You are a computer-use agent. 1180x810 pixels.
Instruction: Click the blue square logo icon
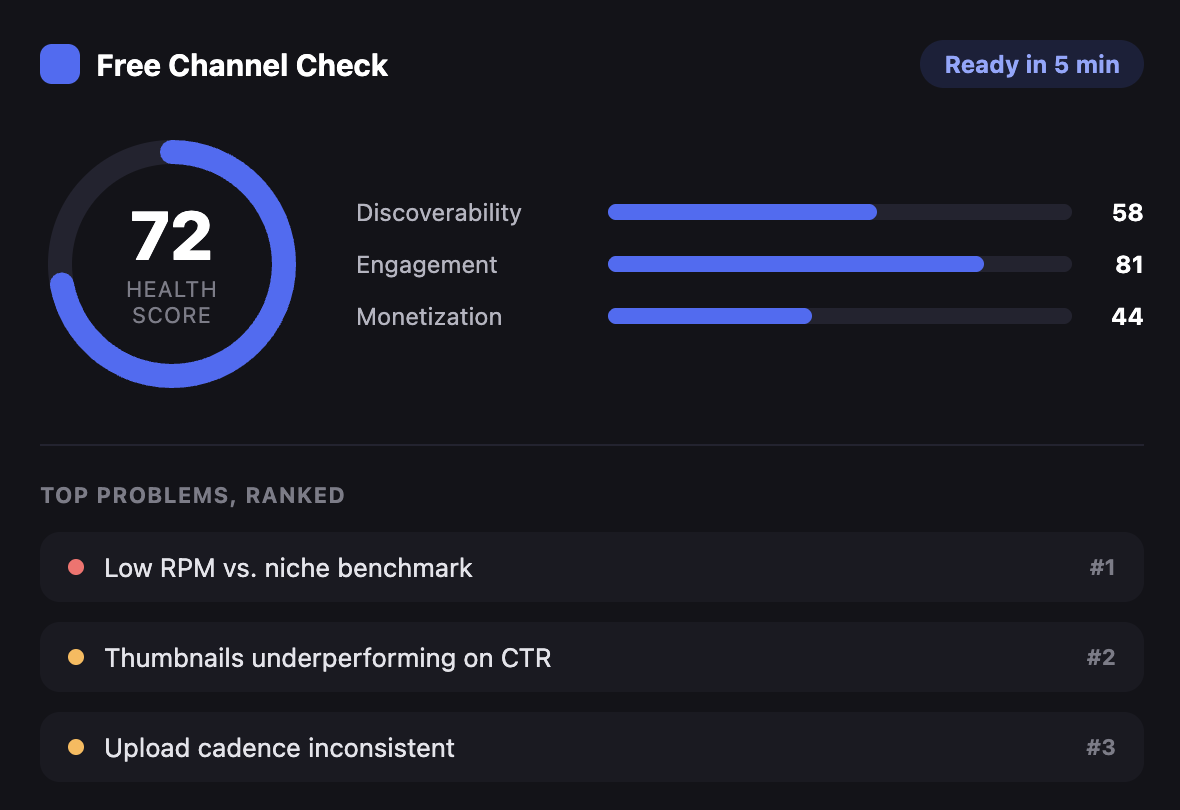click(60, 64)
